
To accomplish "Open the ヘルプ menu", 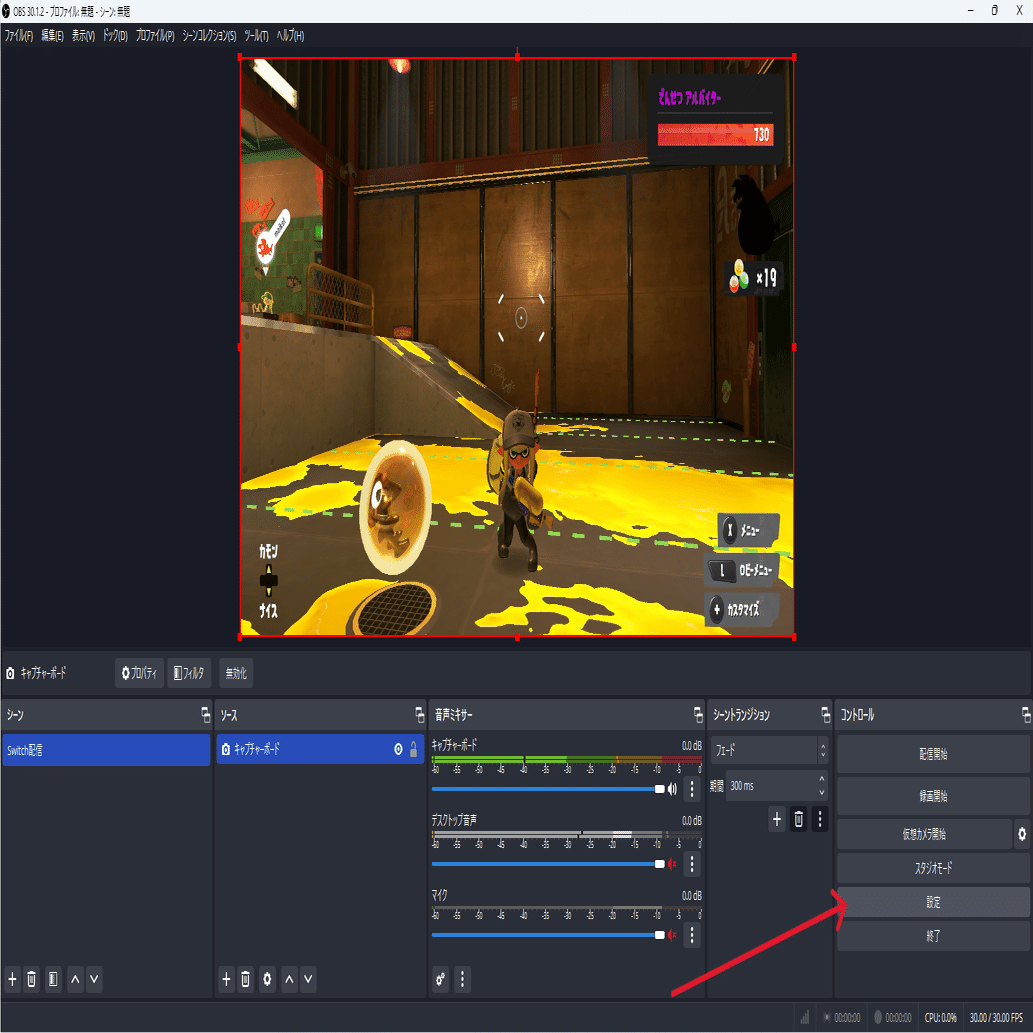I will 290,36.
